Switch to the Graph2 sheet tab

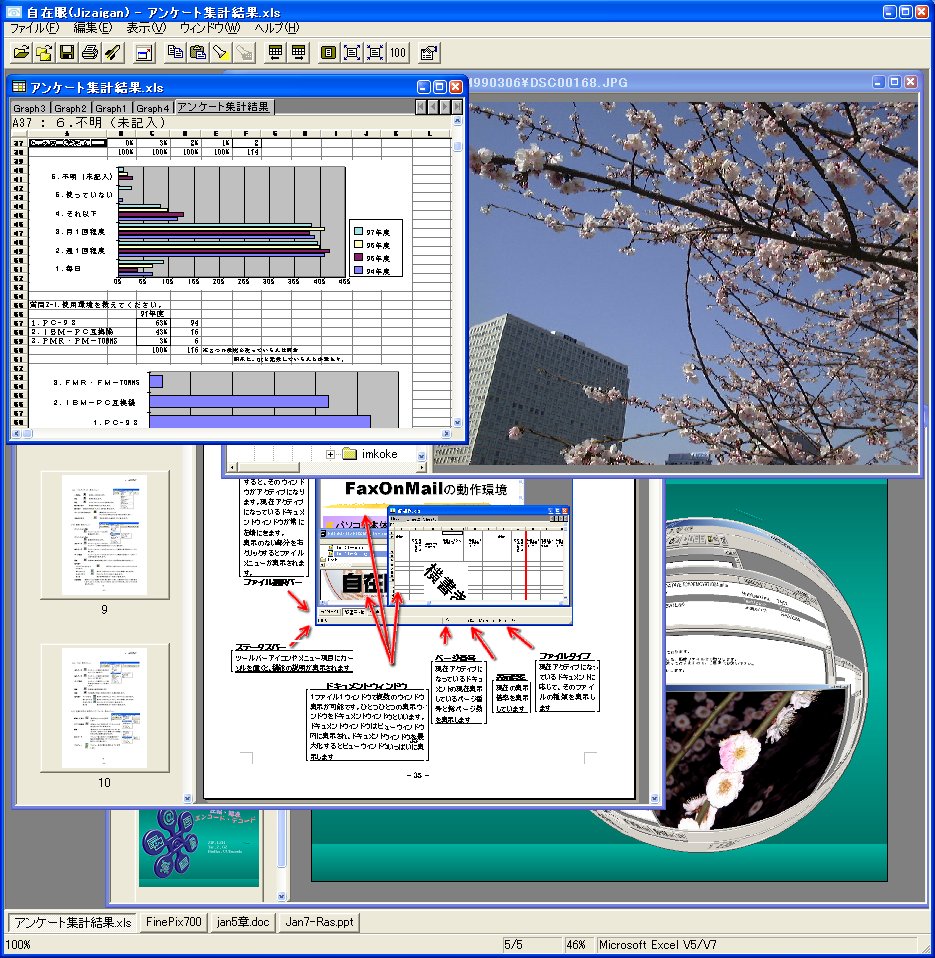pyautogui.click(x=70, y=108)
